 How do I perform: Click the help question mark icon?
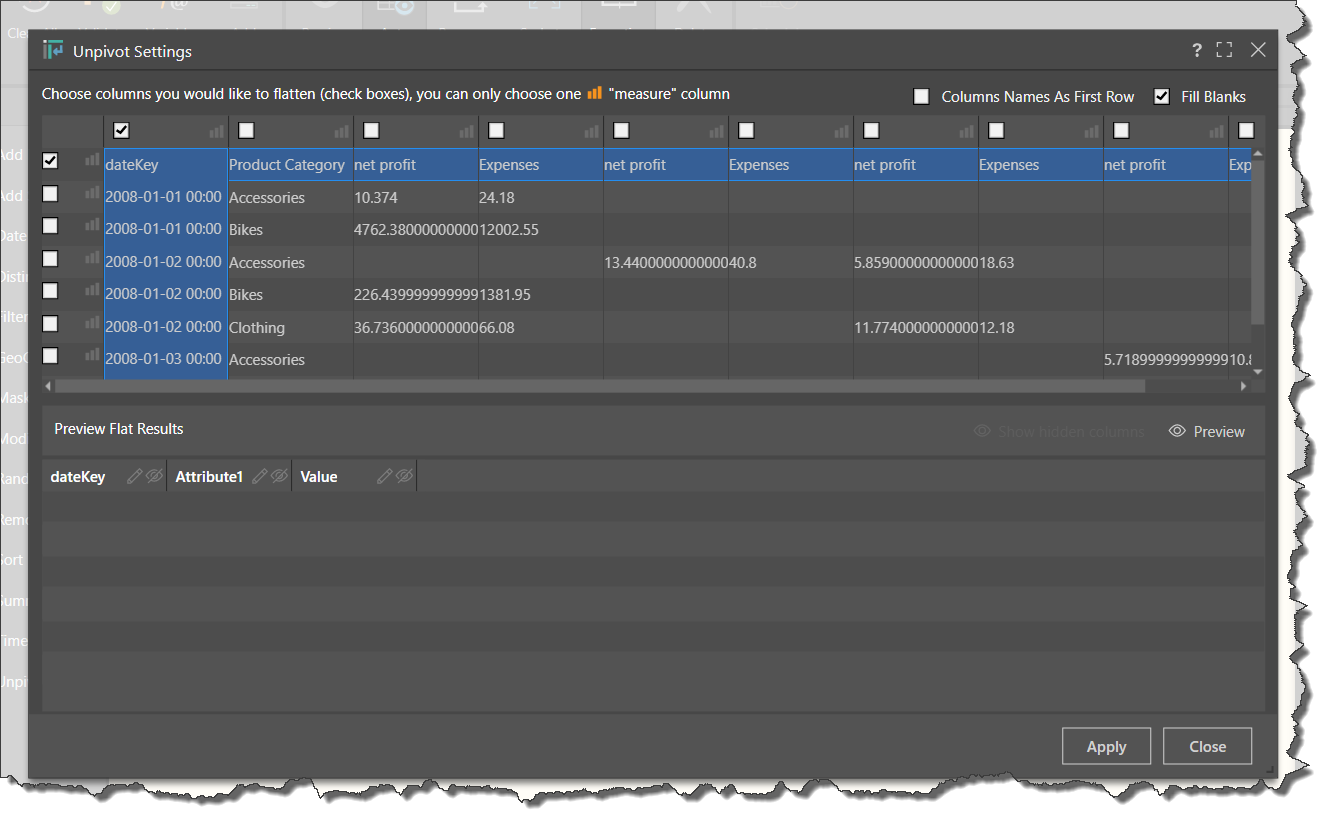(x=1197, y=50)
